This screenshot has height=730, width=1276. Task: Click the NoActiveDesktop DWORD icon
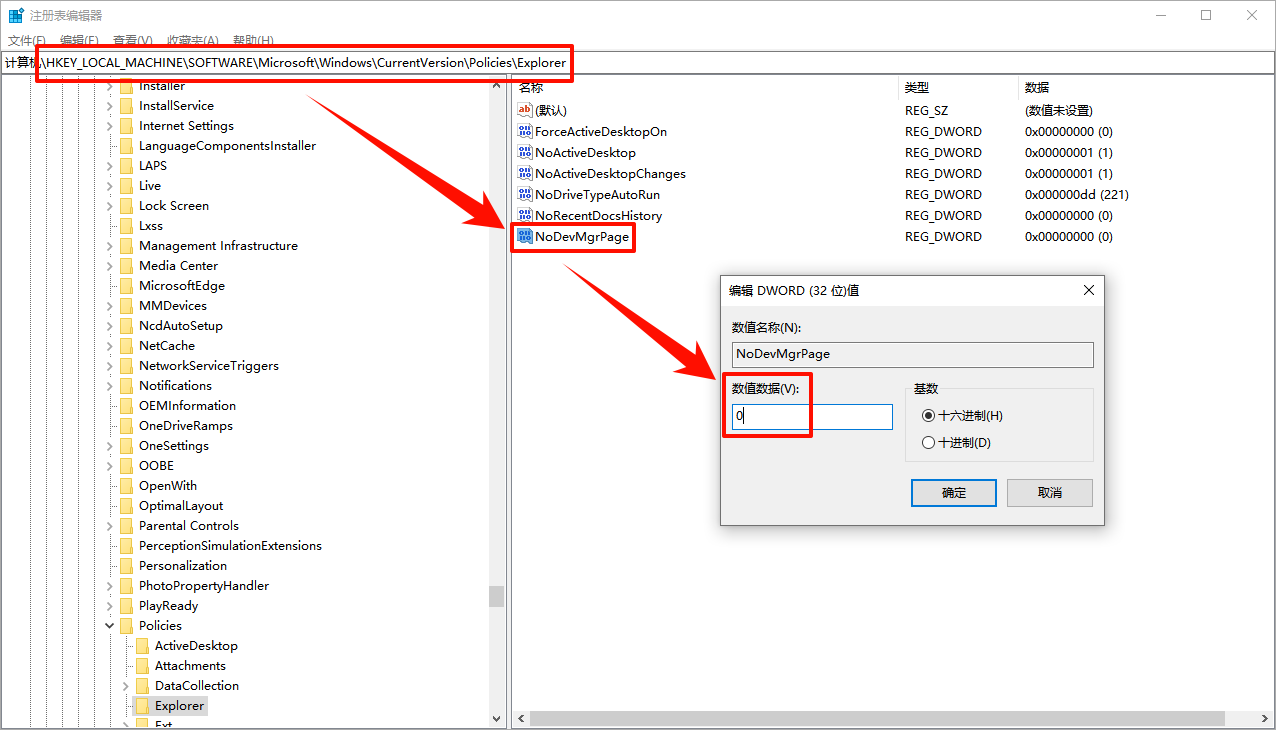click(x=526, y=152)
